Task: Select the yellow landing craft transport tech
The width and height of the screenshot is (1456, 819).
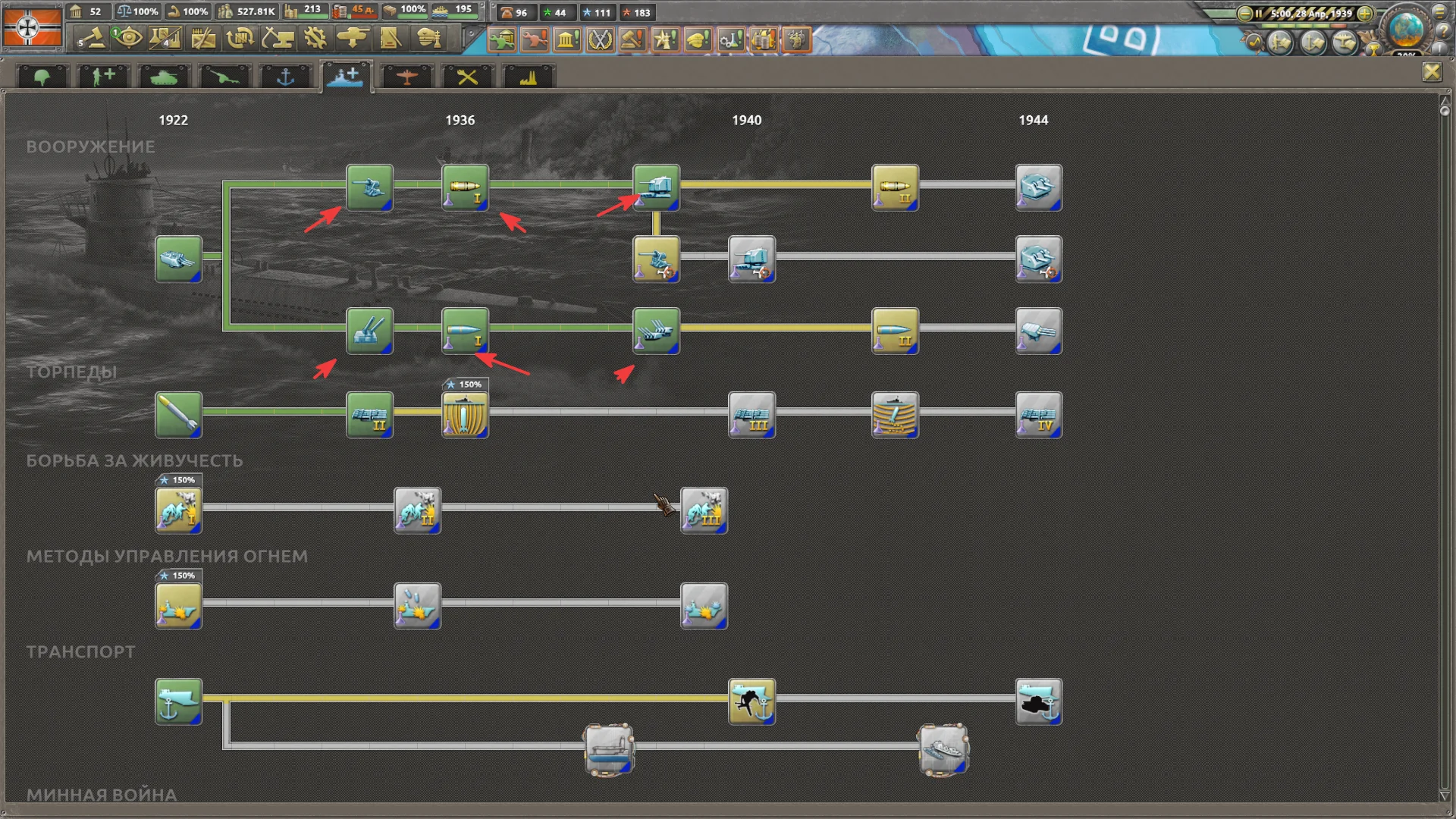Action: pos(752,701)
